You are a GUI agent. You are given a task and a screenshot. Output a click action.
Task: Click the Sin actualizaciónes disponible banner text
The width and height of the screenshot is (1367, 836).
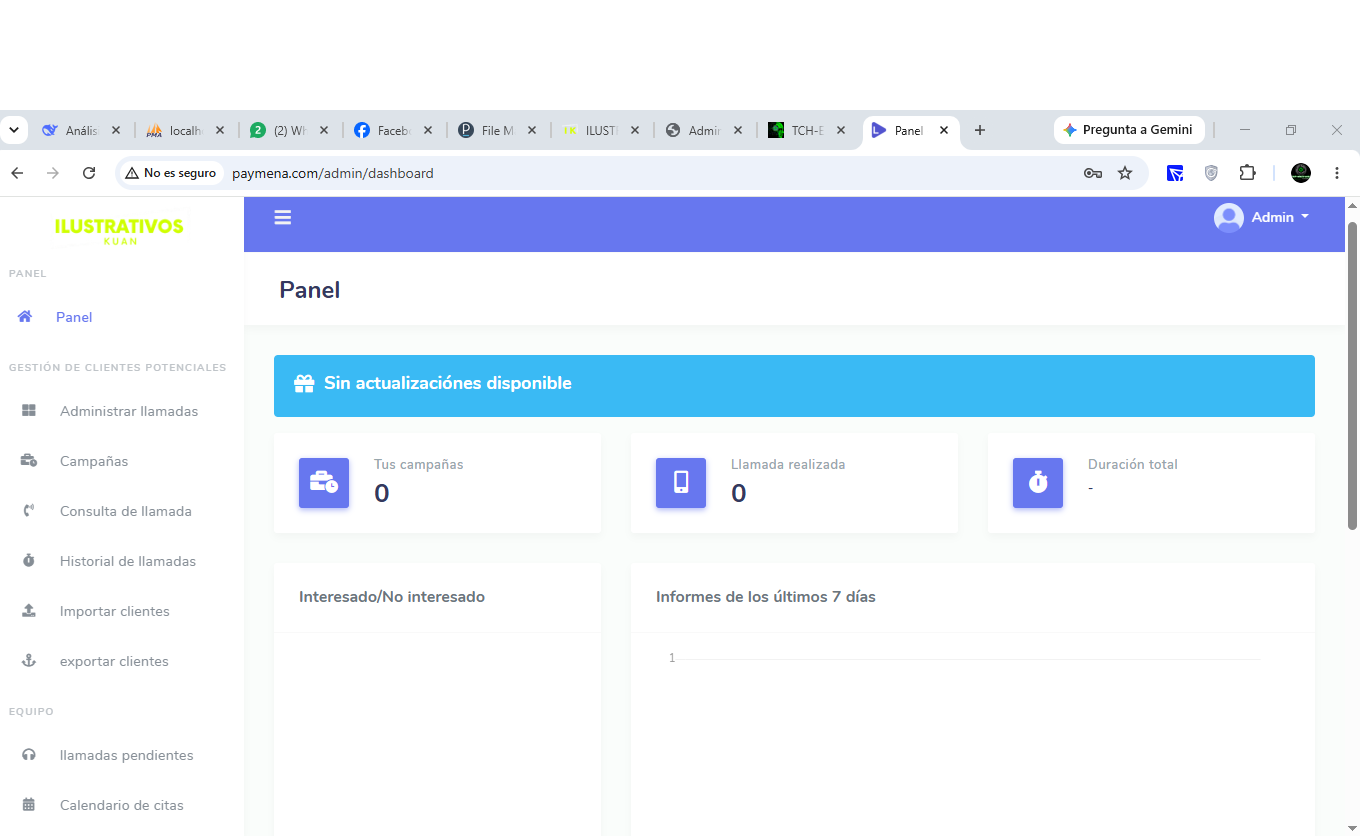click(x=448, y=383)
